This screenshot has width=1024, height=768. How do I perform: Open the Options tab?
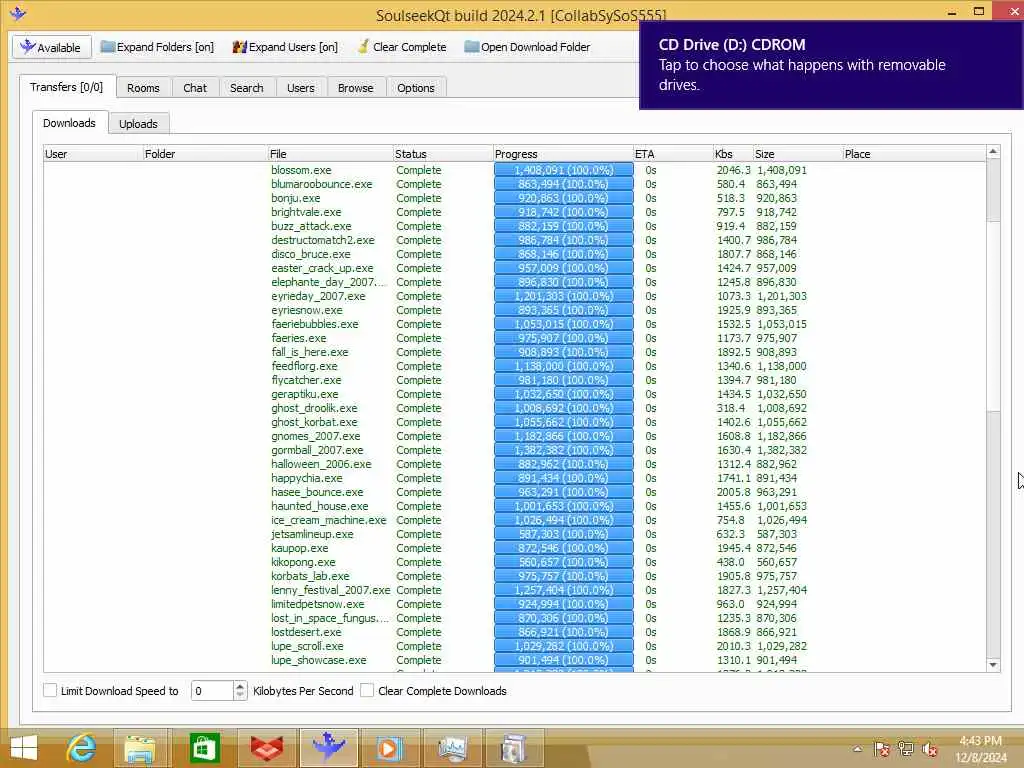pos(415,88)
